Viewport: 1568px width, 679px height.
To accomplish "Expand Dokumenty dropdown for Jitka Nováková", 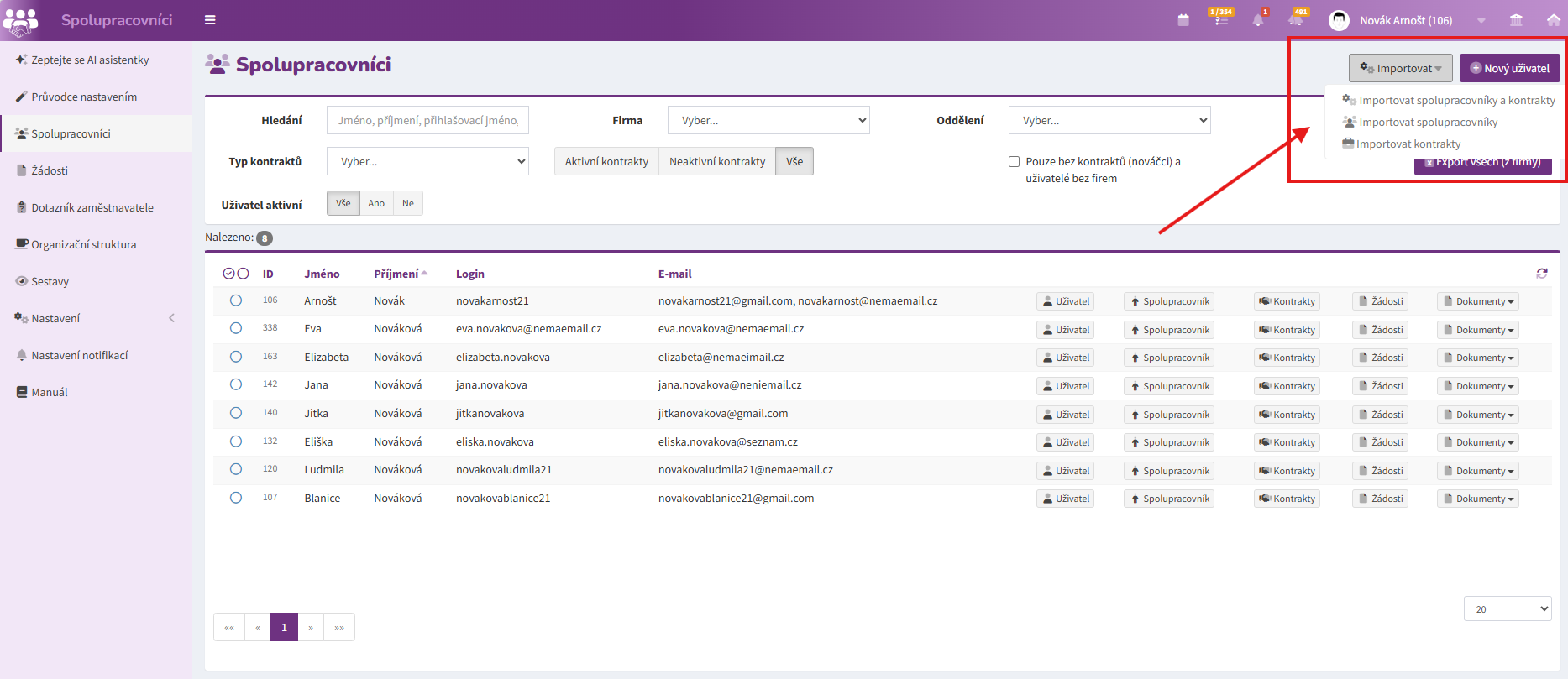I will [x=1478, y=415].
